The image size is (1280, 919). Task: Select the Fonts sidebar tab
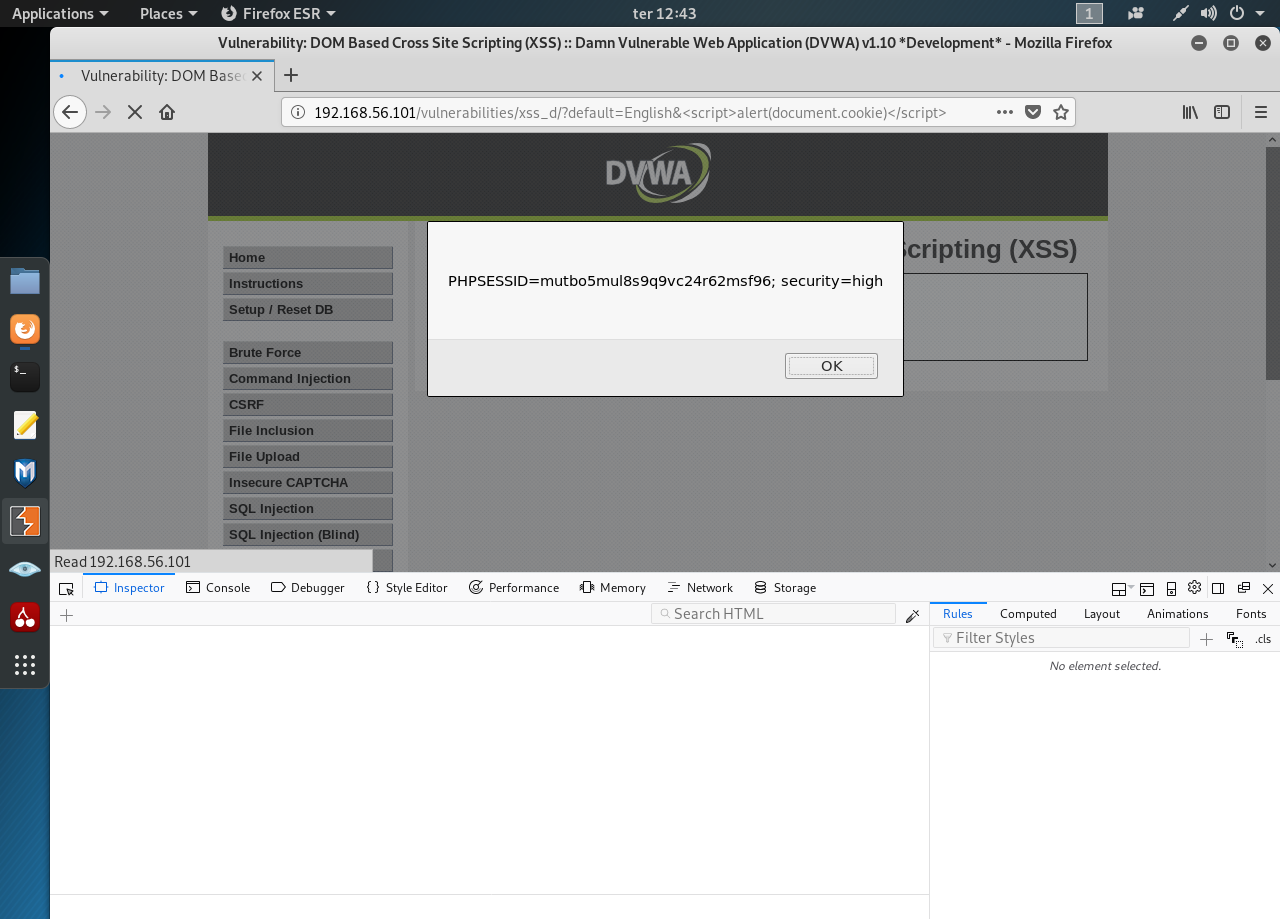pos(1251,614)
